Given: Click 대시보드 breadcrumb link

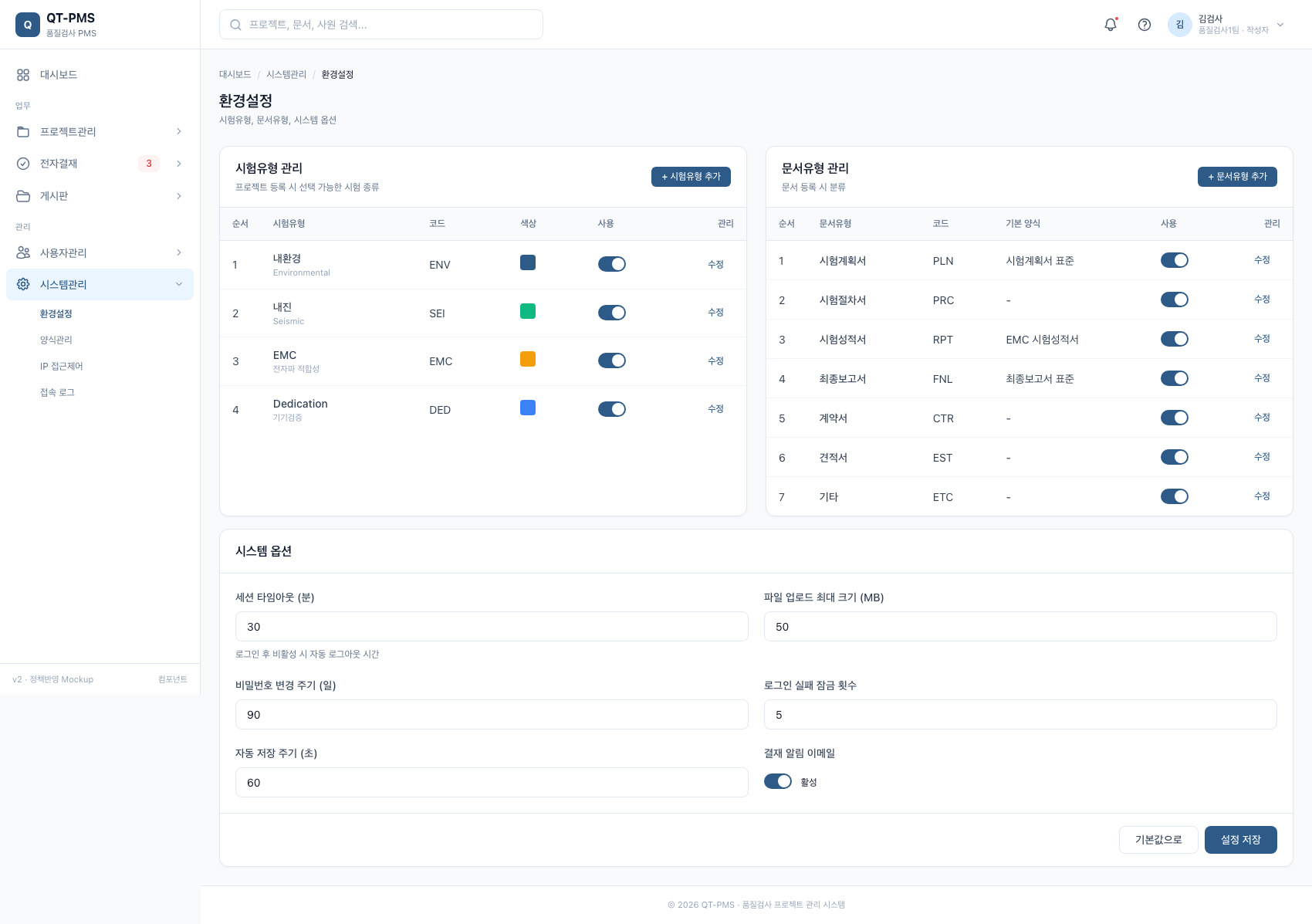Looking at the screenshot, I should point(235,75).
